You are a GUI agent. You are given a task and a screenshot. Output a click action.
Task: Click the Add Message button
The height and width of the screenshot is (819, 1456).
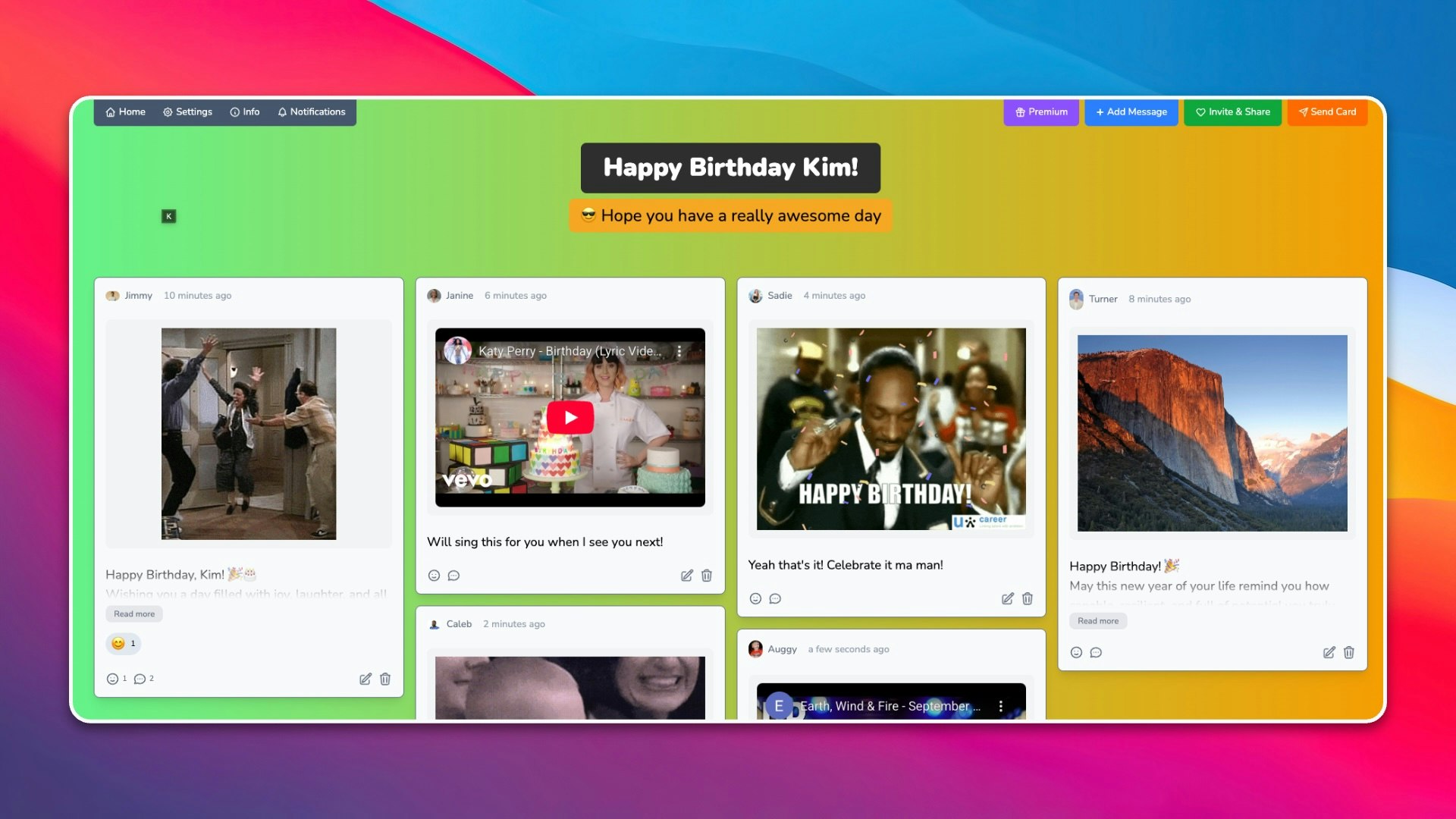1131,111
